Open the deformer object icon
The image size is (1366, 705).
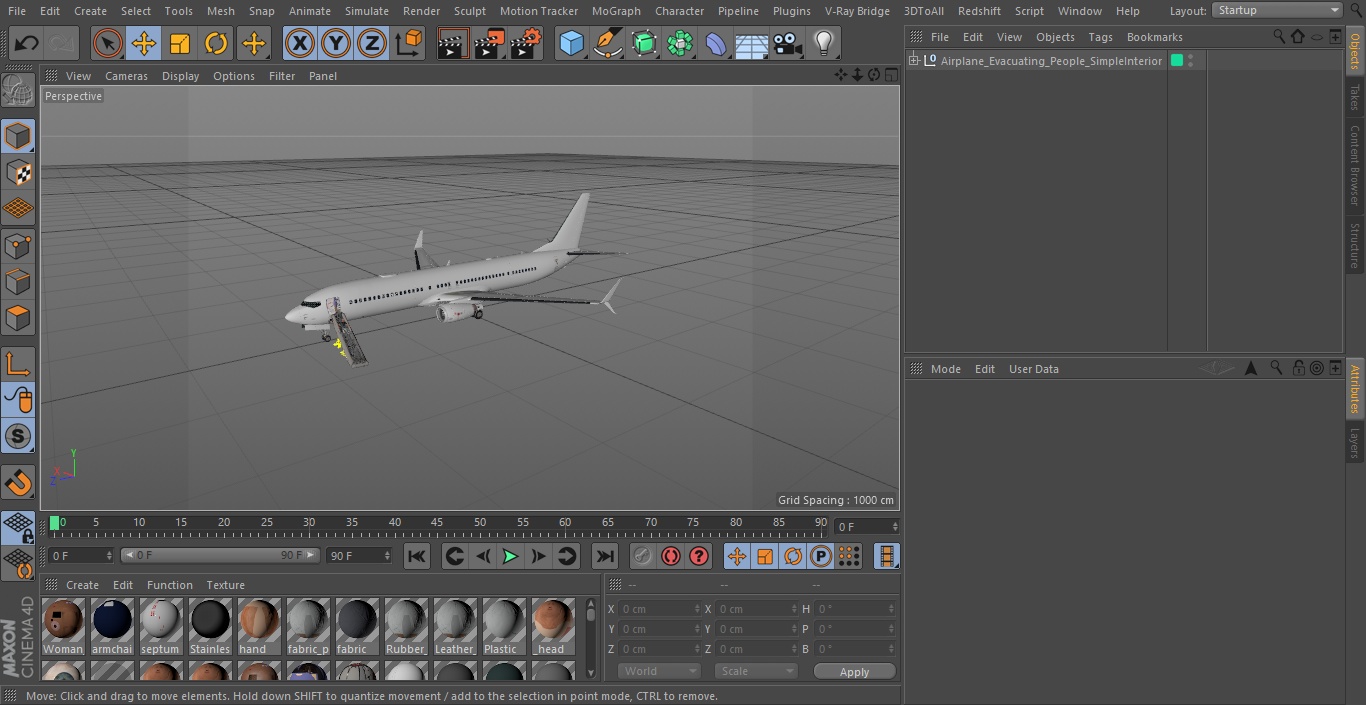tap(716, 43)
